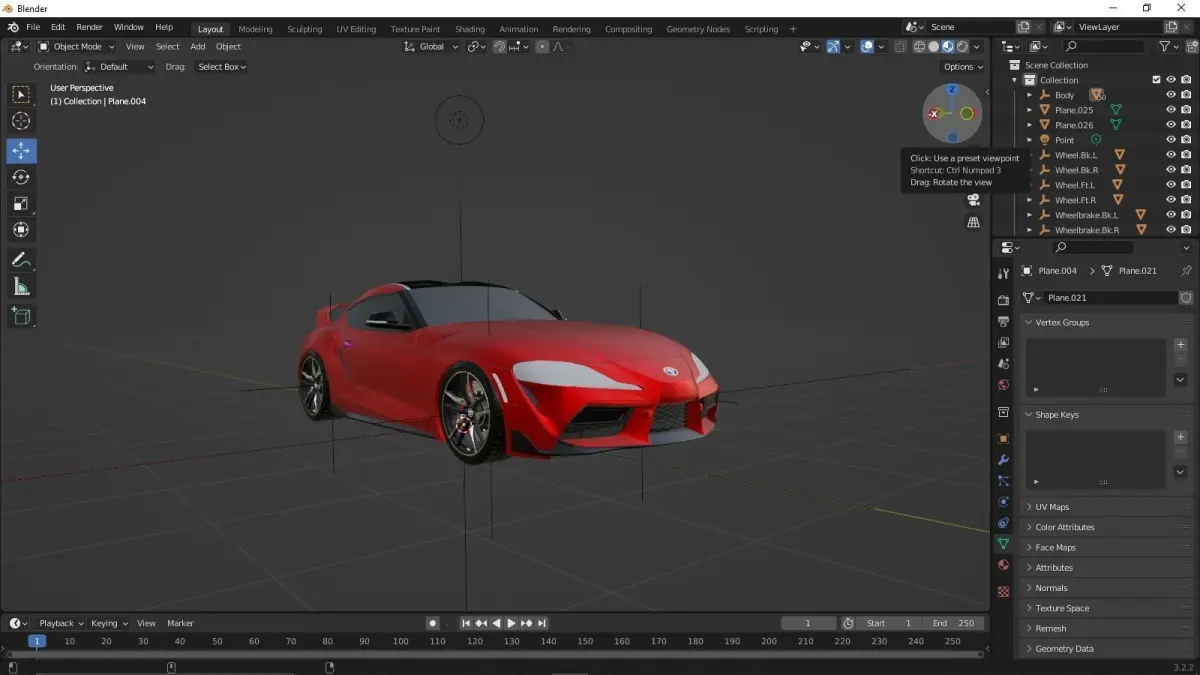Open the Texture properties checker tab

point(1003,591)
